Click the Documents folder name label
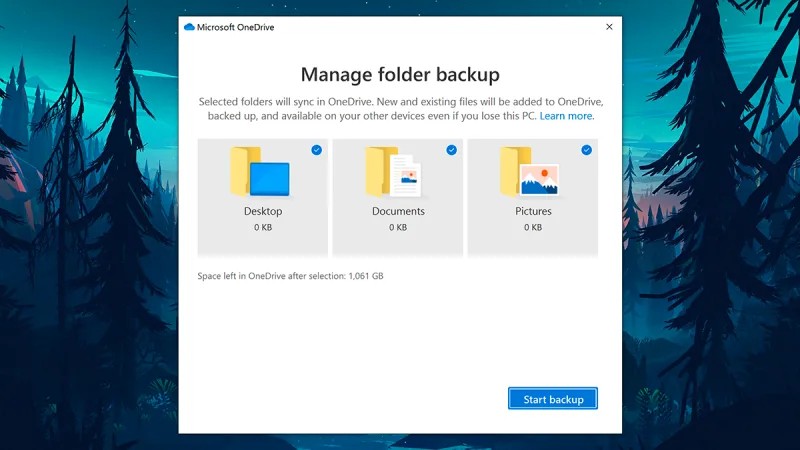Image resolution: width=800 pixels, height=450 pixels. coord(398,211)
